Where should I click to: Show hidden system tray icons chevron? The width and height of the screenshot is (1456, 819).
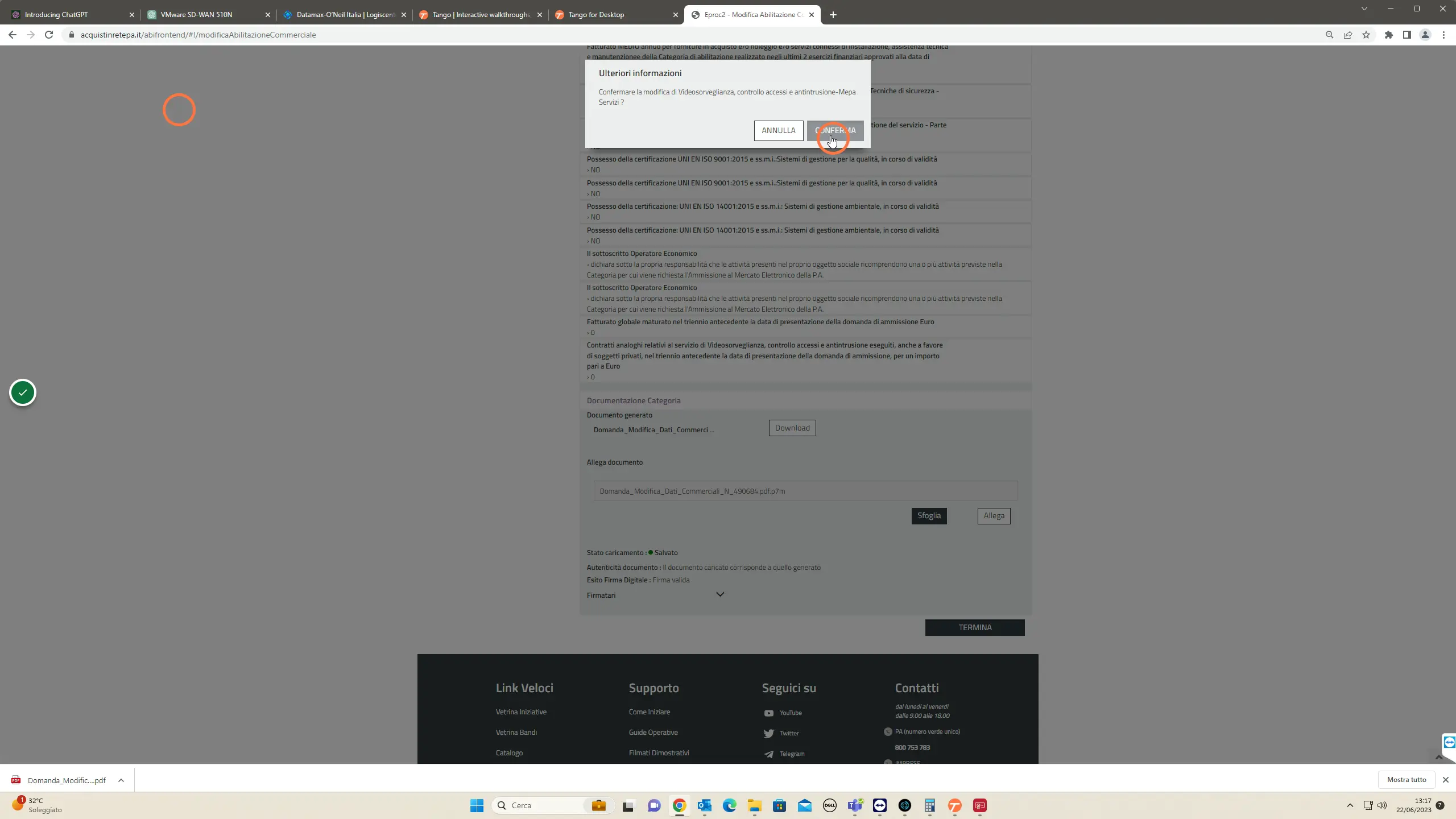pos(1350,805)
